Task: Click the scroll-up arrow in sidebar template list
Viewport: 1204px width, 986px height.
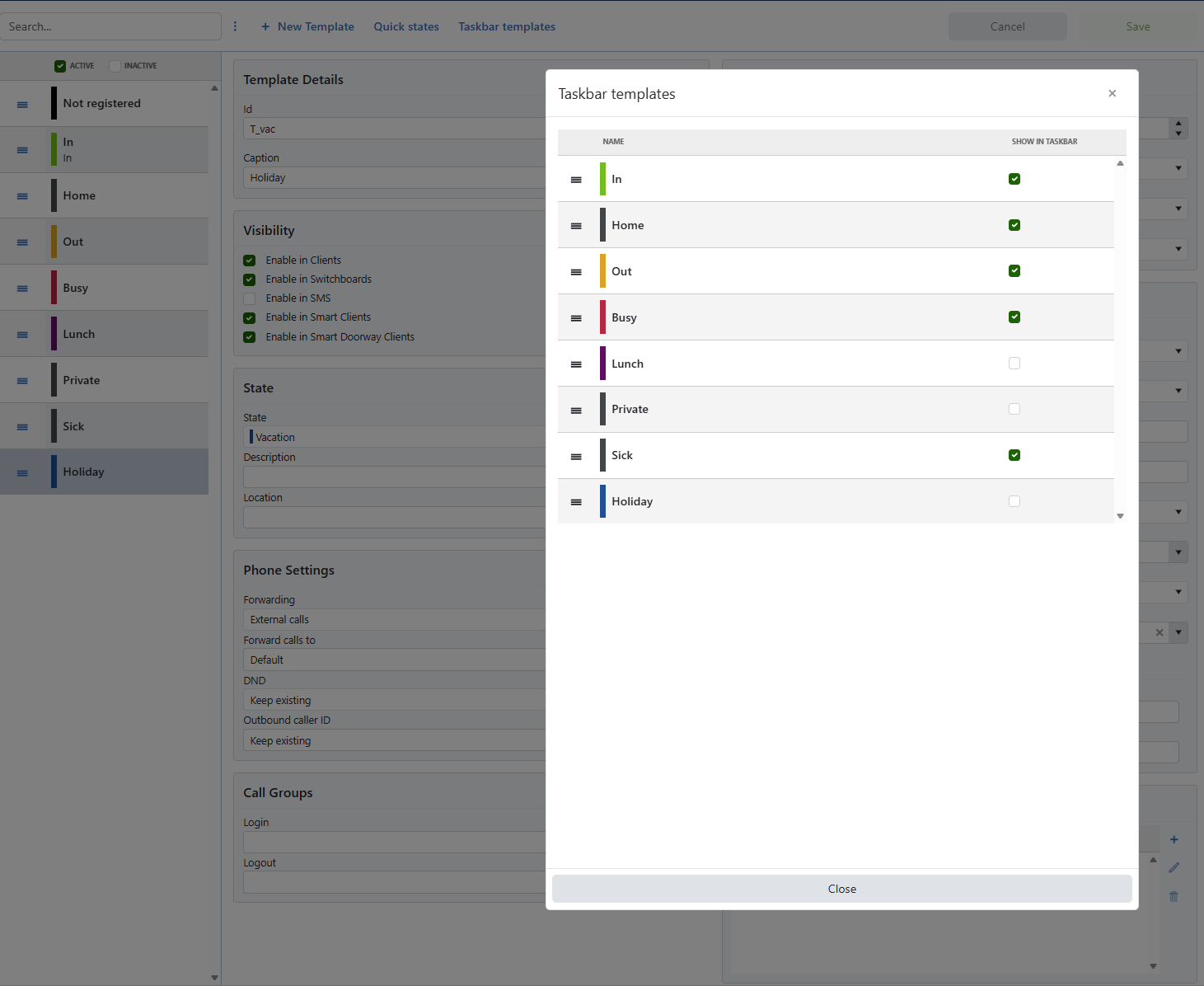Action: tap(214, 87)
